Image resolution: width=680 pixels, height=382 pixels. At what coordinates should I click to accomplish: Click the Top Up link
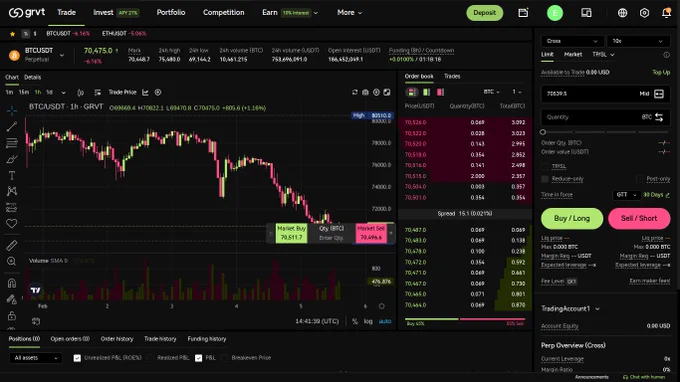pos(661,72)
